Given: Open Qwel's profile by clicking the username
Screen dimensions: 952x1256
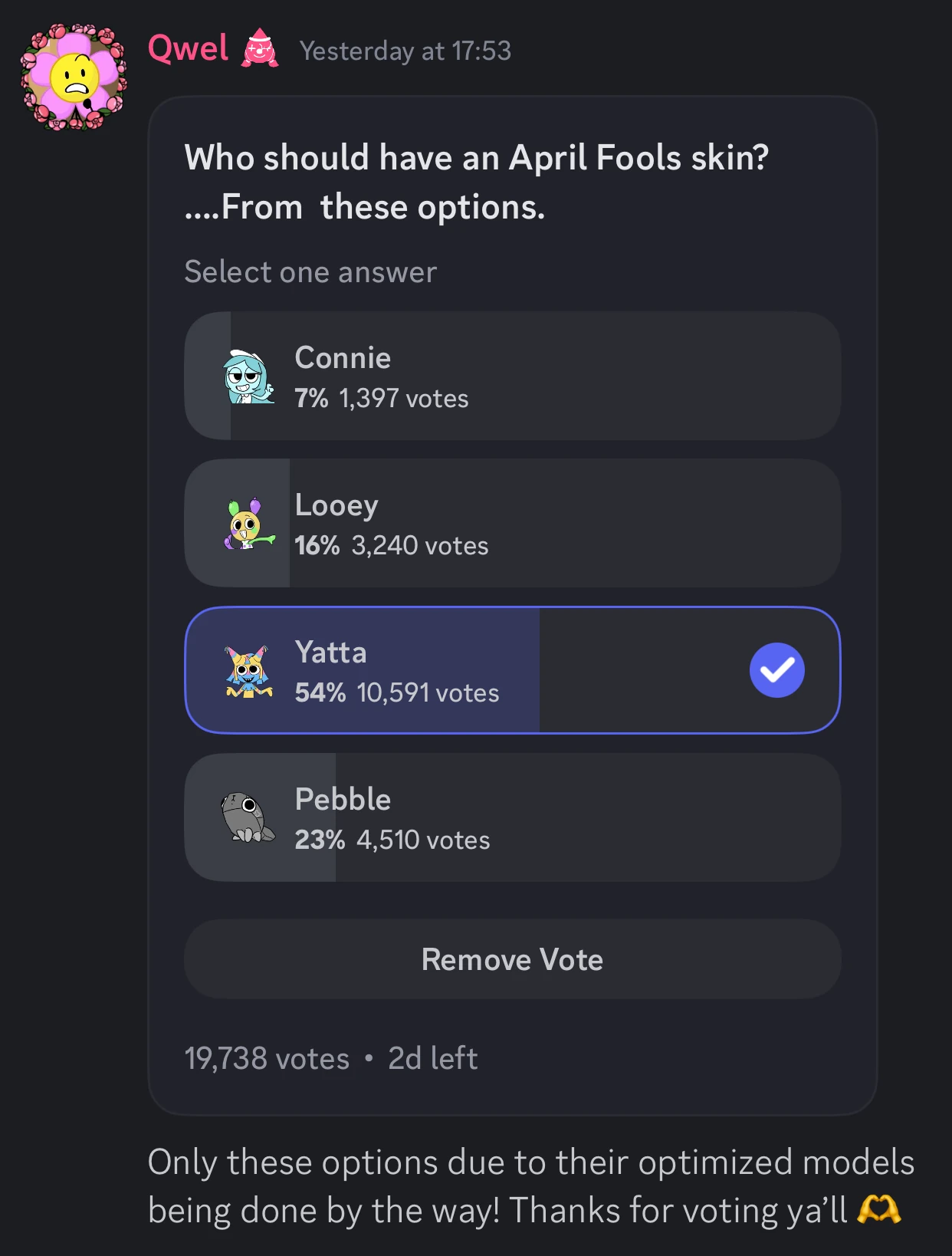Looking at the screenshot, I should pos(186,48).
